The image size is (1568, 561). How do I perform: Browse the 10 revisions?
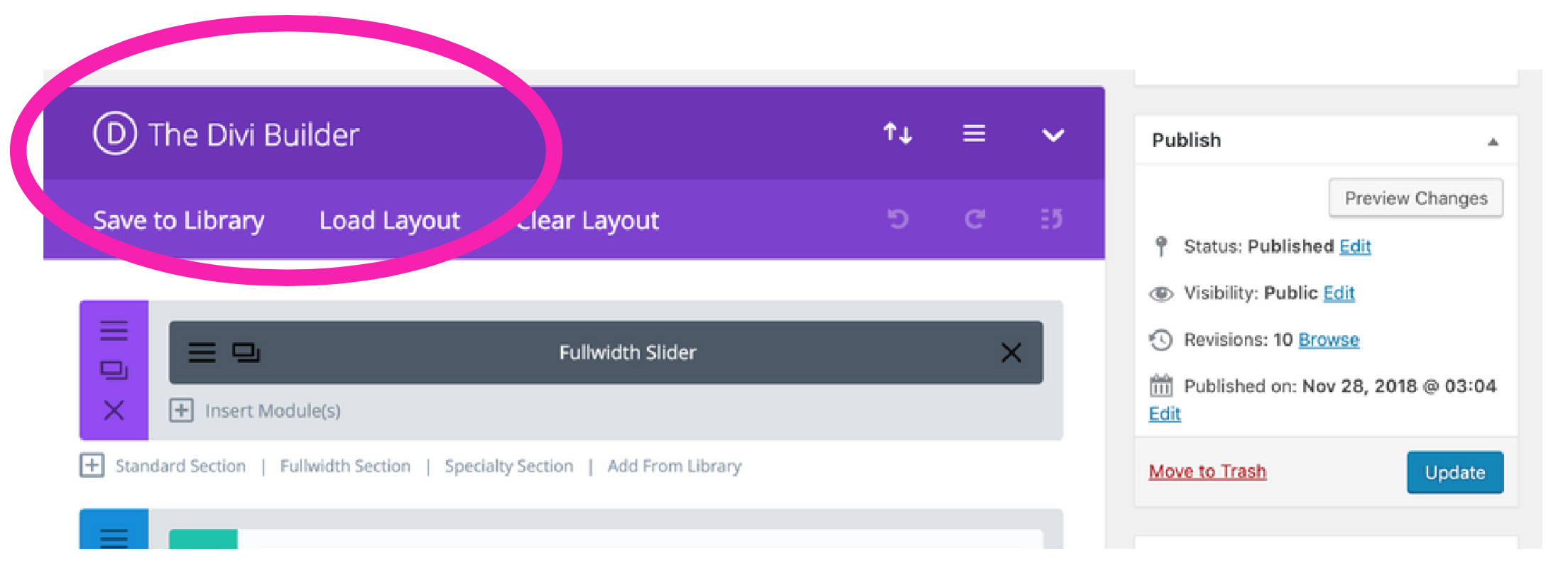(x=1328, y=339)
